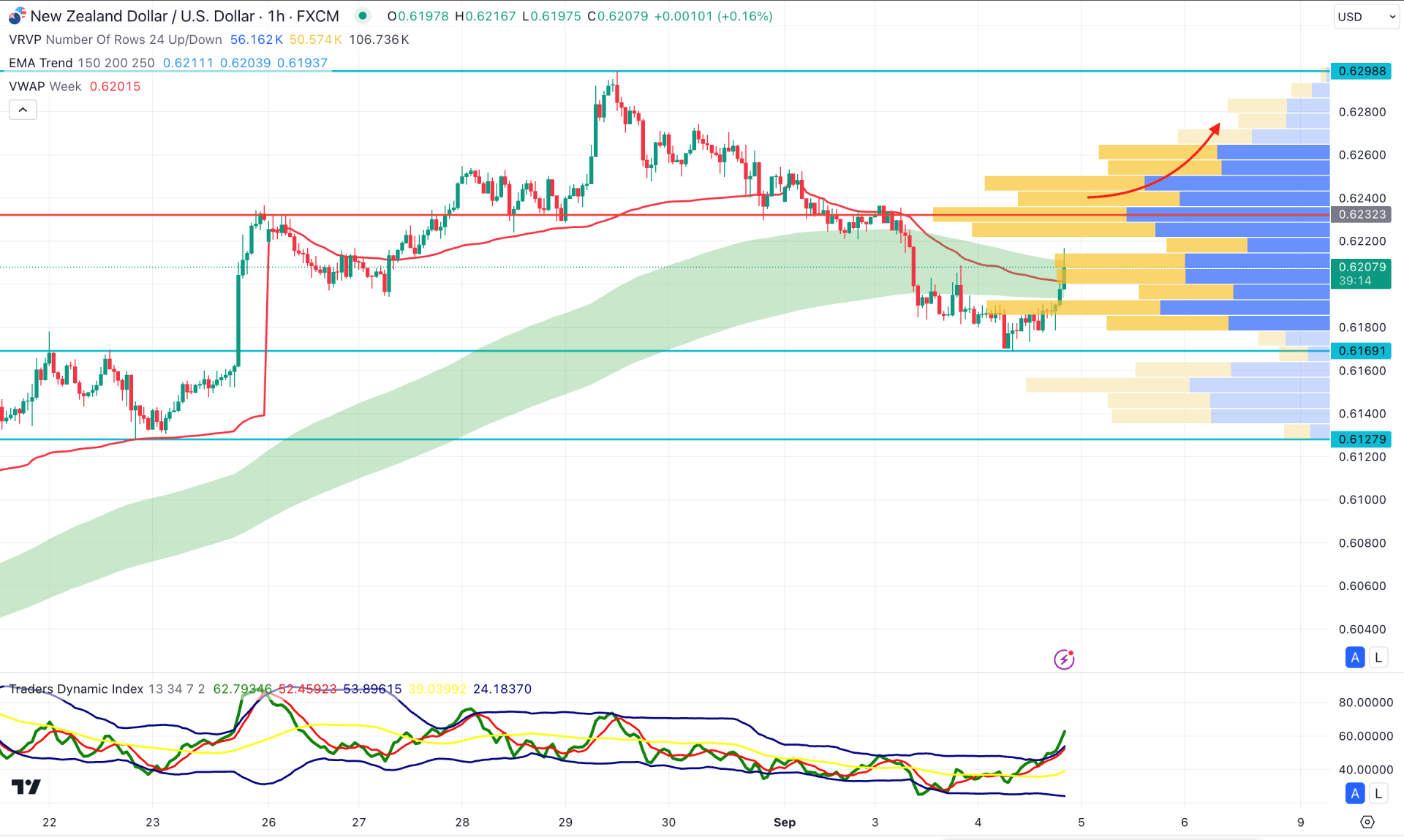Click the 56.162K VRVP up volume value
1404x840 pixels.
click(256, 39)
